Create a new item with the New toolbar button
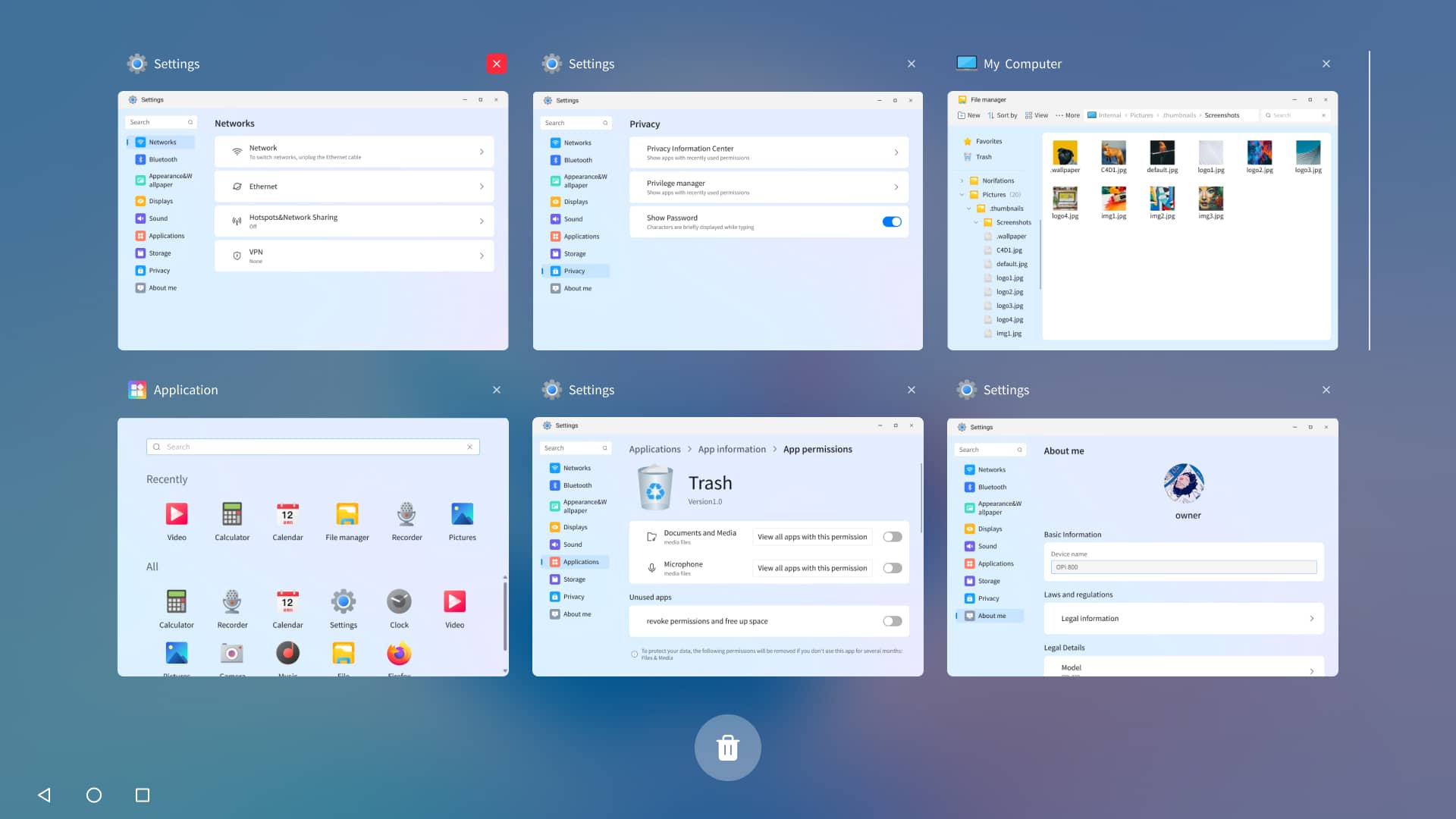1456x819 pixels. point(969,115)
